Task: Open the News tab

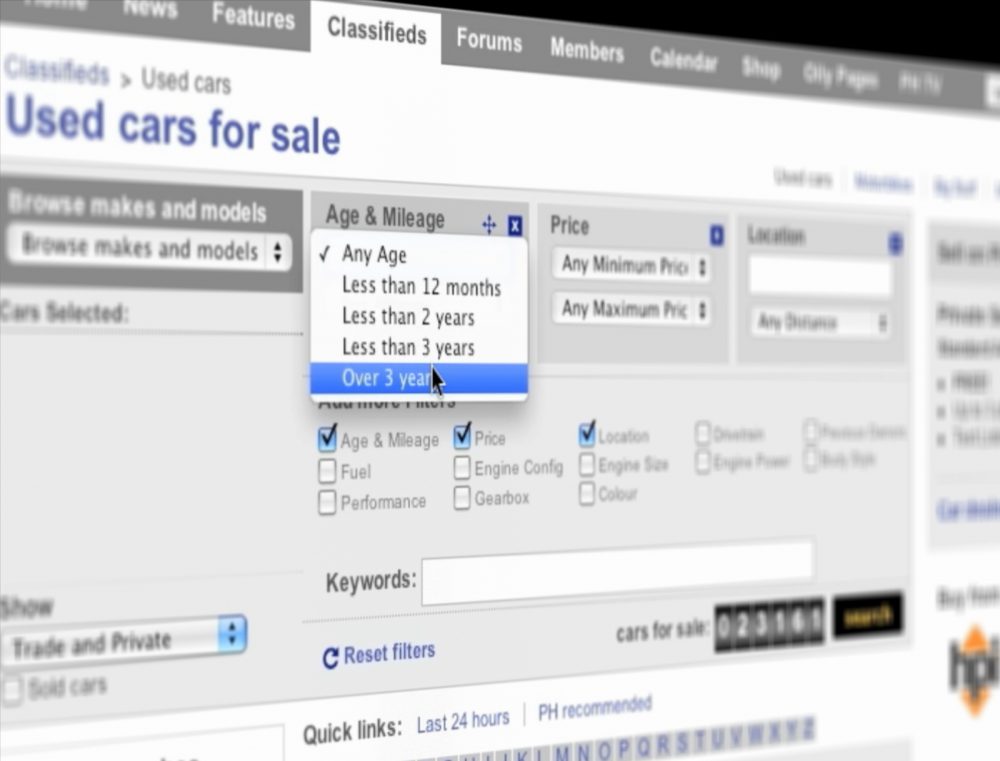Action: 150,9
